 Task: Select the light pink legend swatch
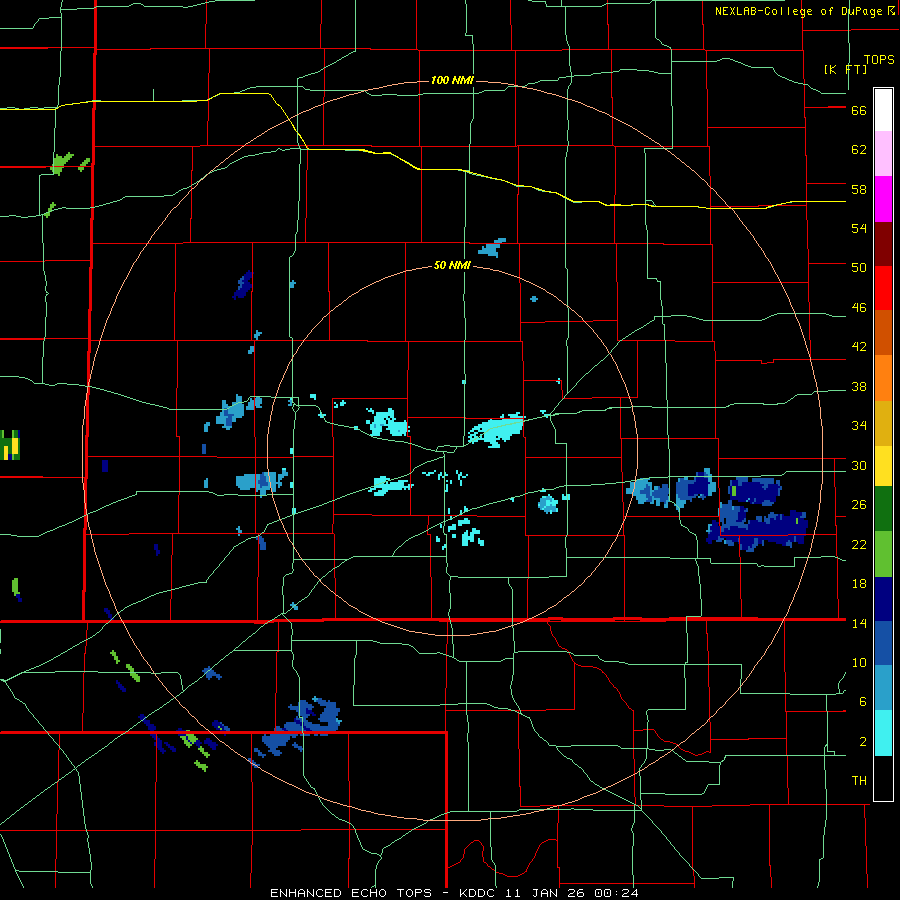pyautogui.click(x=883, y=153)
